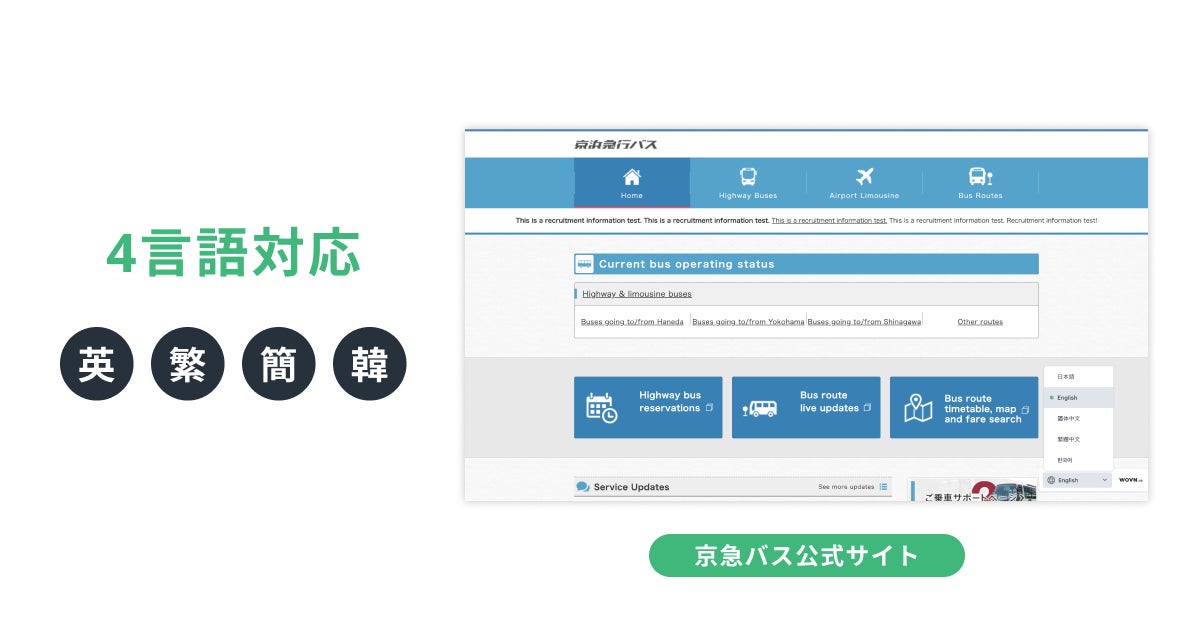
Task: Click the ご乗車サポート banner image
Action: click(972, 490)
